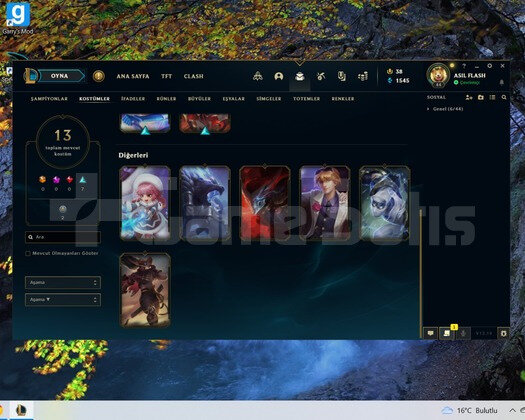
Task: Open the ASIL FLASH summoner avatar
Action: coord(438,75)
